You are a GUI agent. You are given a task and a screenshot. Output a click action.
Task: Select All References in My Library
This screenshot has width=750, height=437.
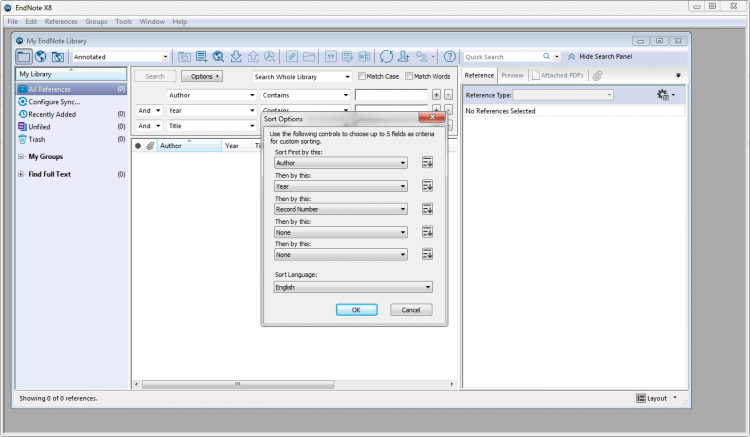tap(72, 89)
